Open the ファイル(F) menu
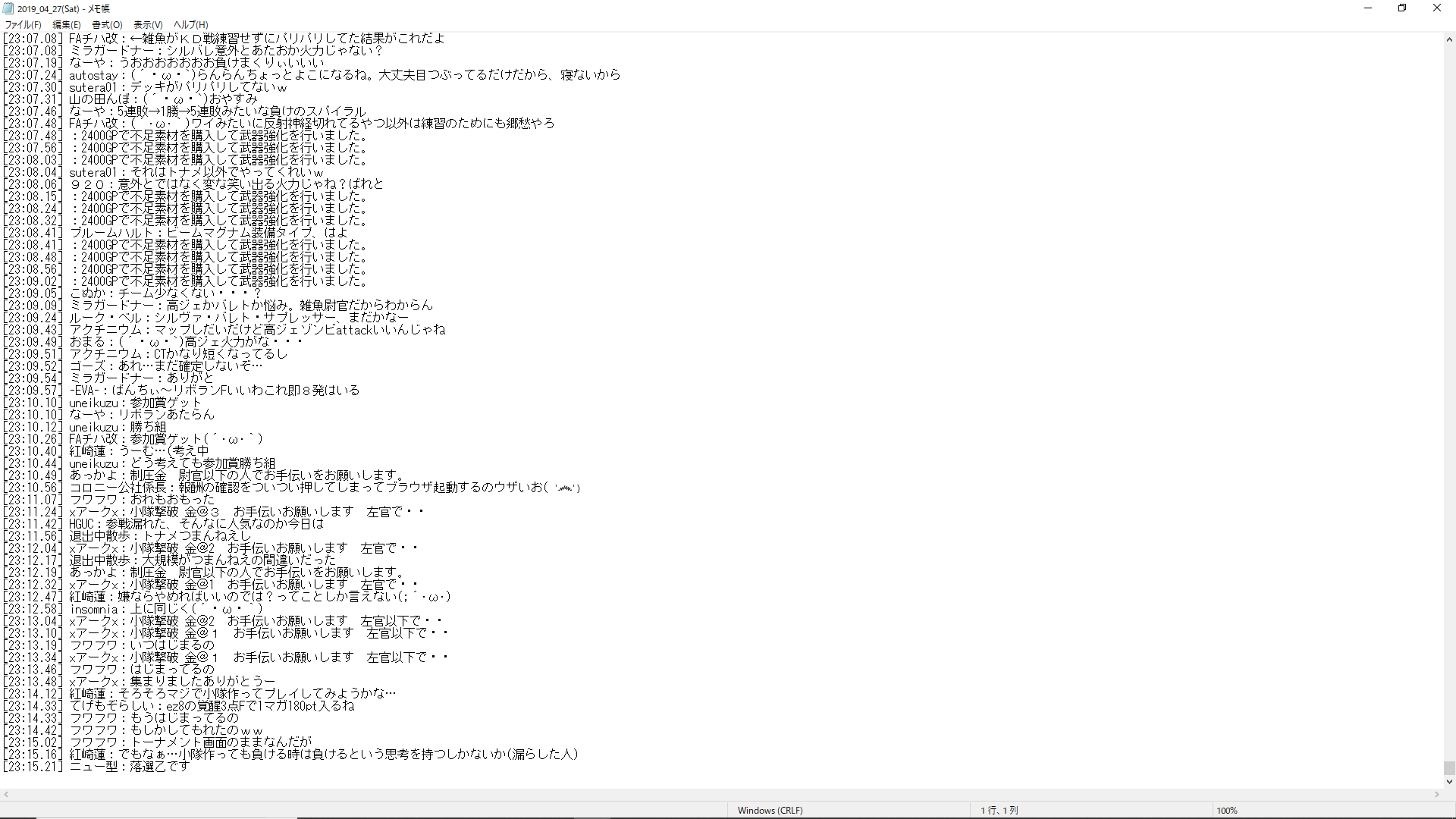This screenshot has width=1456, height=819. coord(23,25)
